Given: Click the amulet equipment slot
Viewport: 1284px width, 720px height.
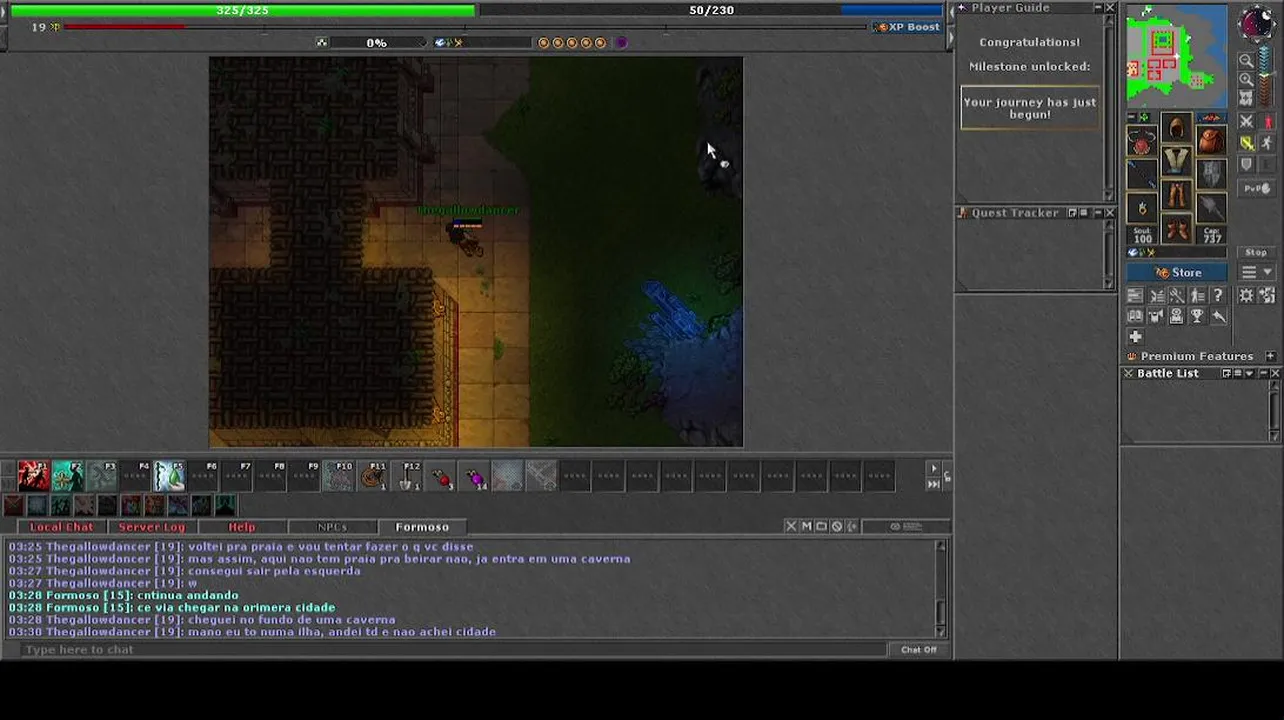Looking at the screenshot, I should pos(1142,141).
